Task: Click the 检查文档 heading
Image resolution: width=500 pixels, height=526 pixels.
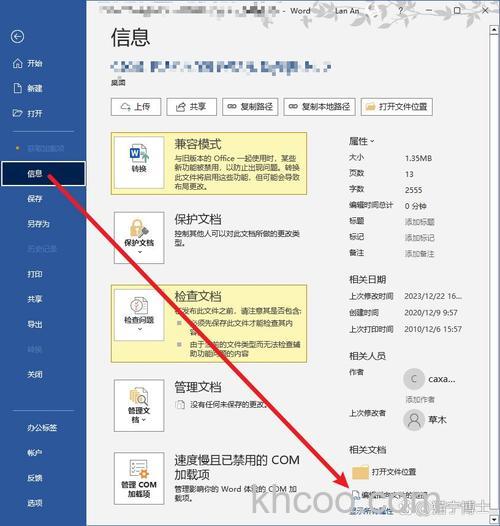Action: 198,296
